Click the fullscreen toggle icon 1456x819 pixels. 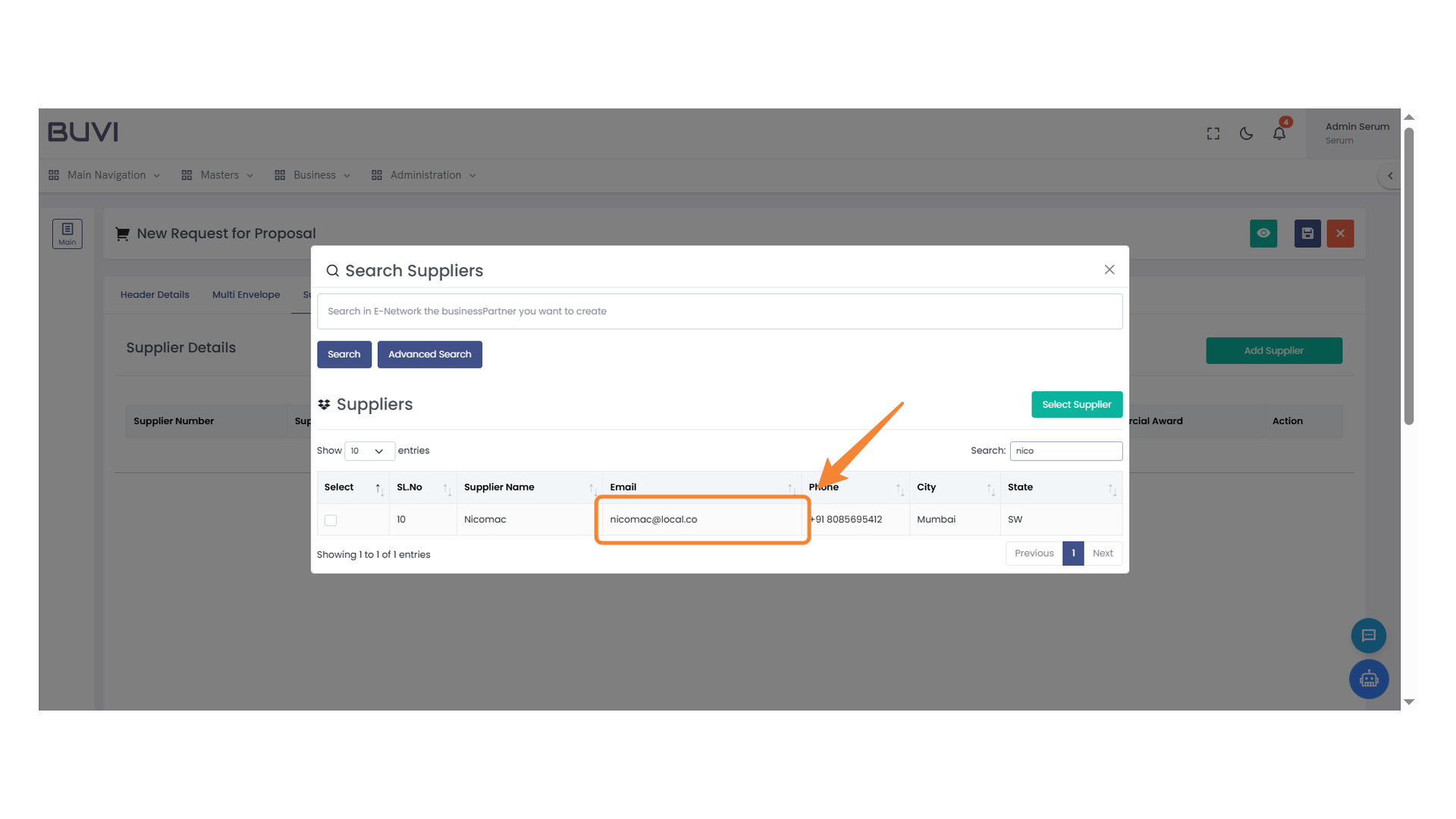tap(1213, 133)
